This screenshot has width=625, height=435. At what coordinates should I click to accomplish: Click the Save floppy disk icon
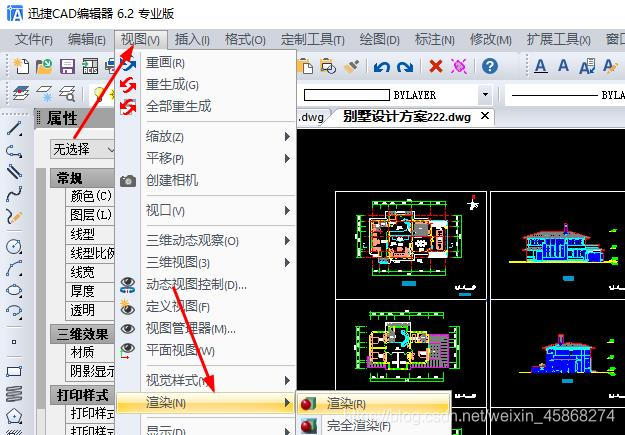pos(67,67)
